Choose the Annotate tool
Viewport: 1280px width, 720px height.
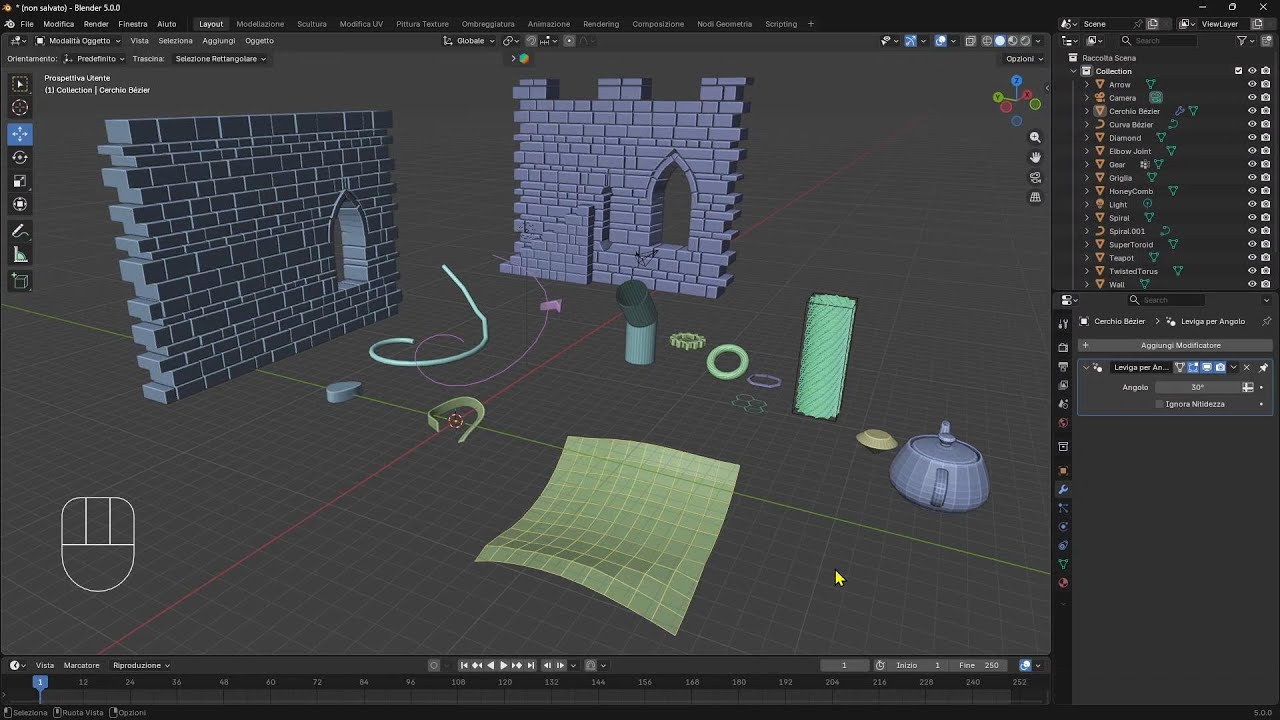coord(20,232)
